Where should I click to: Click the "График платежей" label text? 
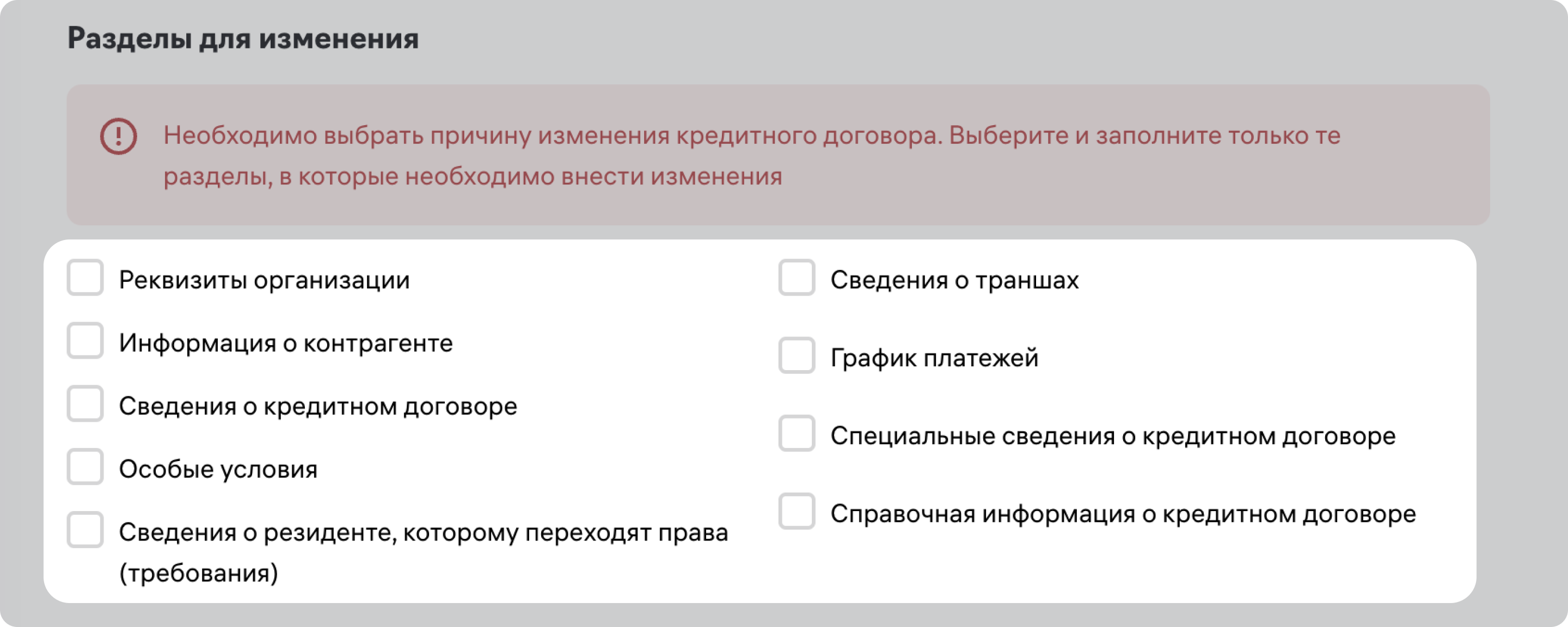coord(934,358)
